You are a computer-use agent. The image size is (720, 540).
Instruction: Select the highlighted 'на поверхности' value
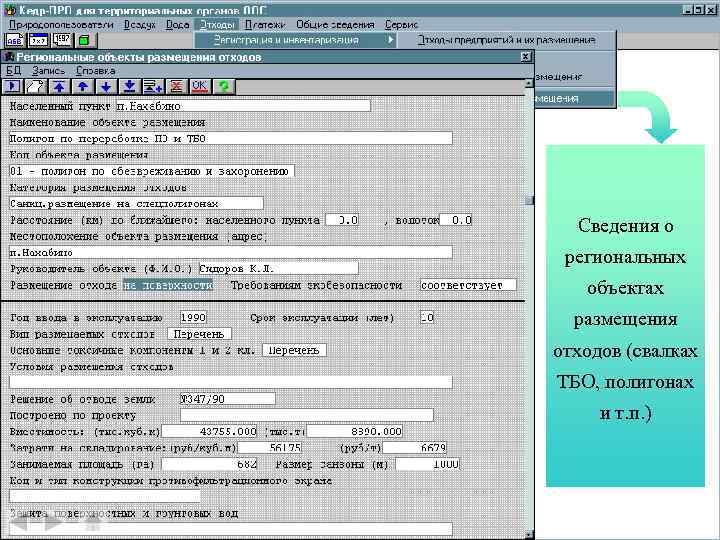[x=168, y=285]
